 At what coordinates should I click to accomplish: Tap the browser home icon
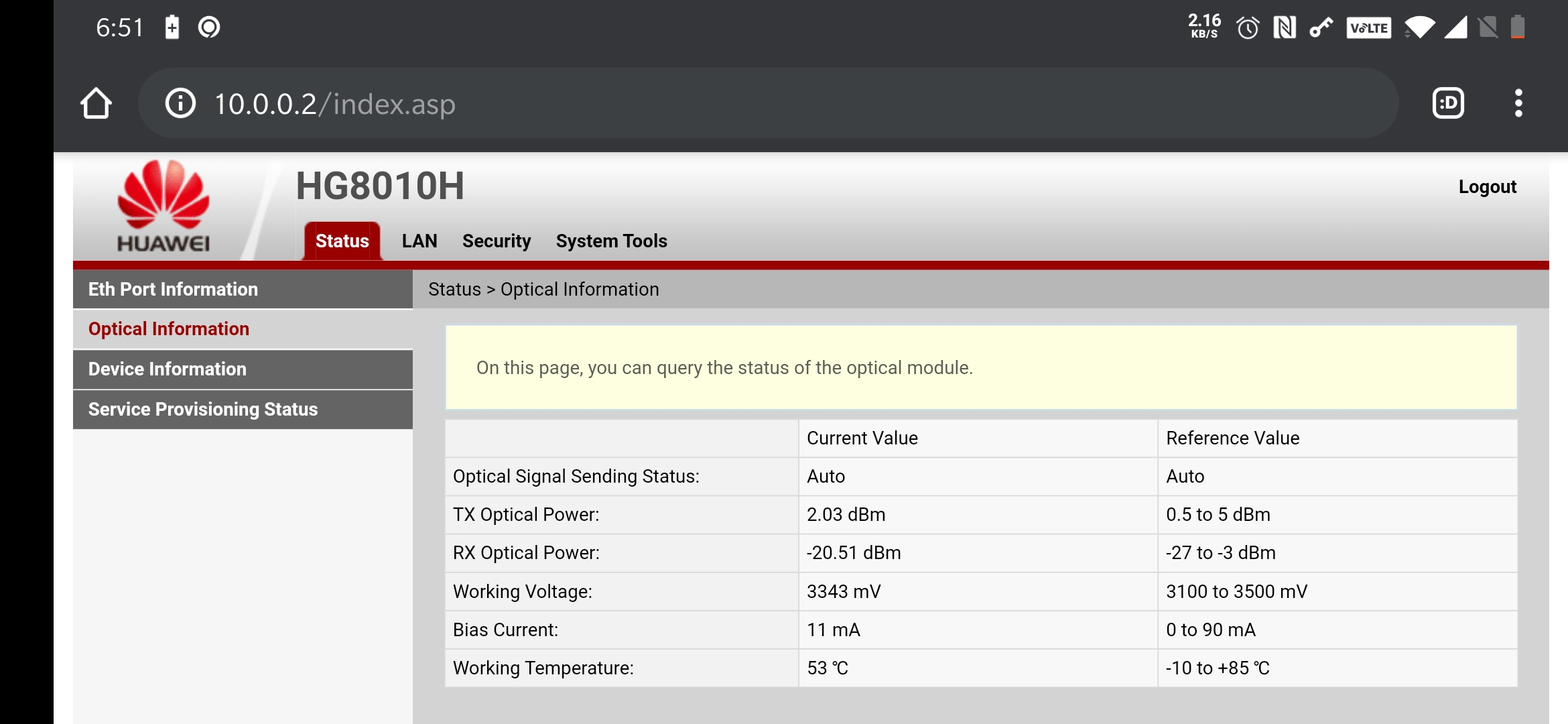point(96,103)
